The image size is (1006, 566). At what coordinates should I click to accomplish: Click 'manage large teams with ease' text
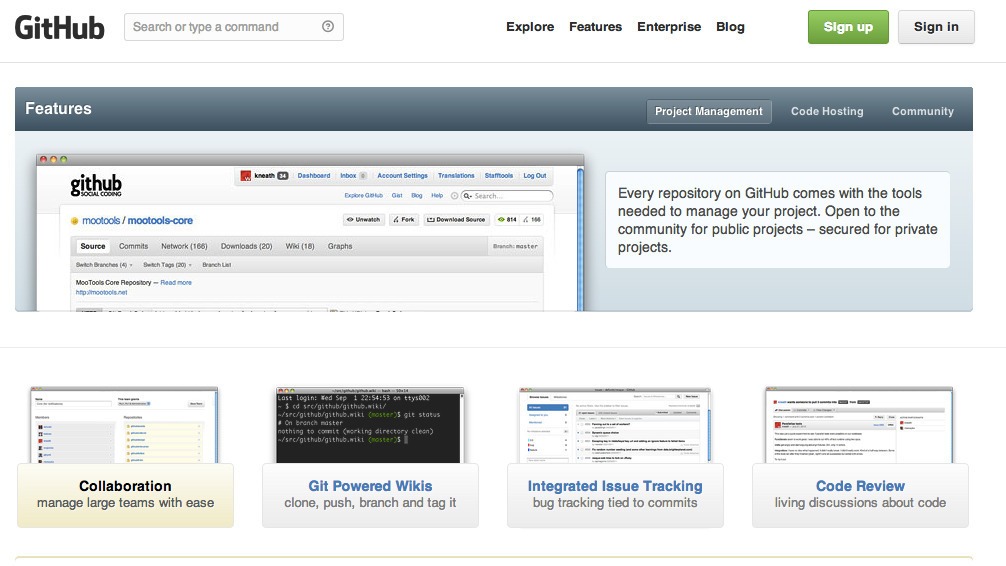pyautogui.click(x=125, y=502)
